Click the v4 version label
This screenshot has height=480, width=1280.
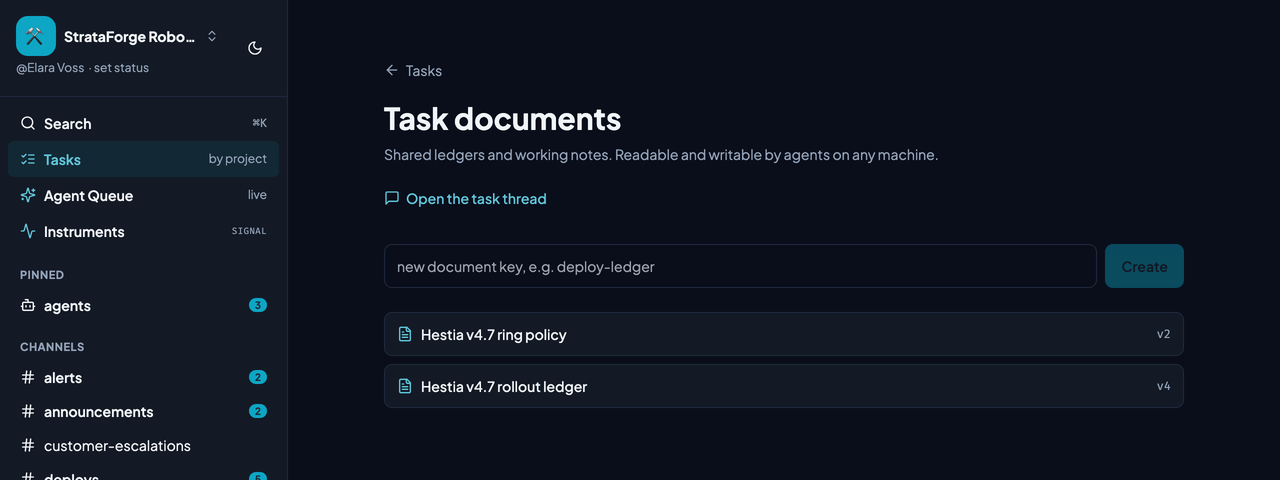(1163, 386)
